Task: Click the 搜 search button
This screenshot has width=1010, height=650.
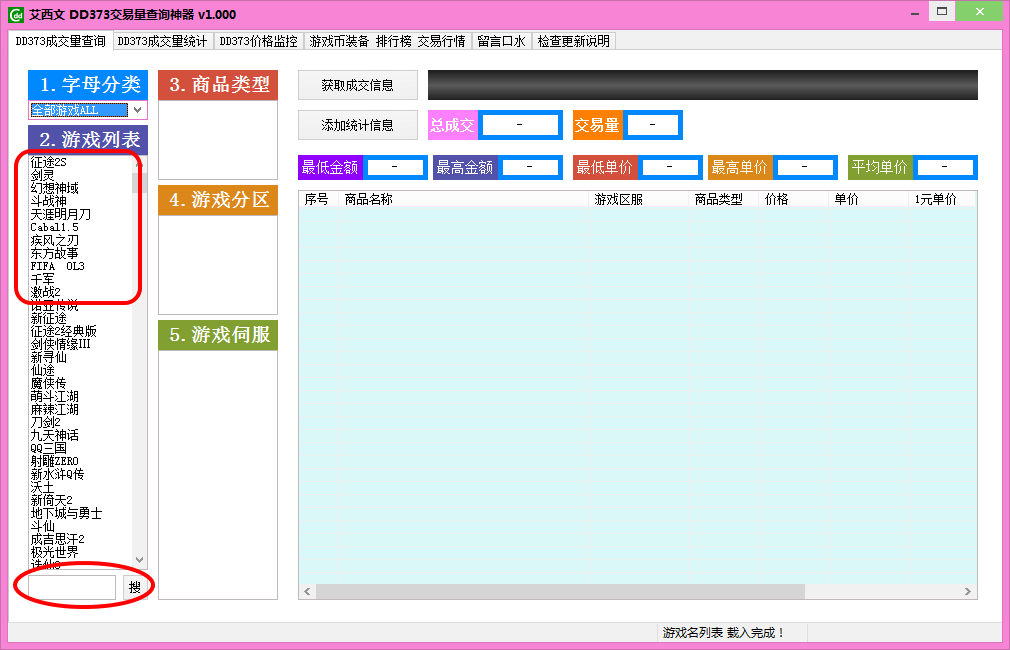Action: coord(135,587)
